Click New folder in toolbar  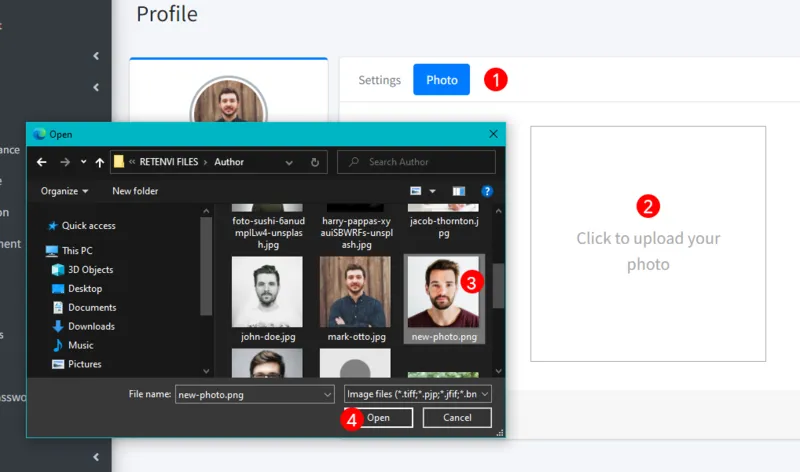[x=135, y=191]
